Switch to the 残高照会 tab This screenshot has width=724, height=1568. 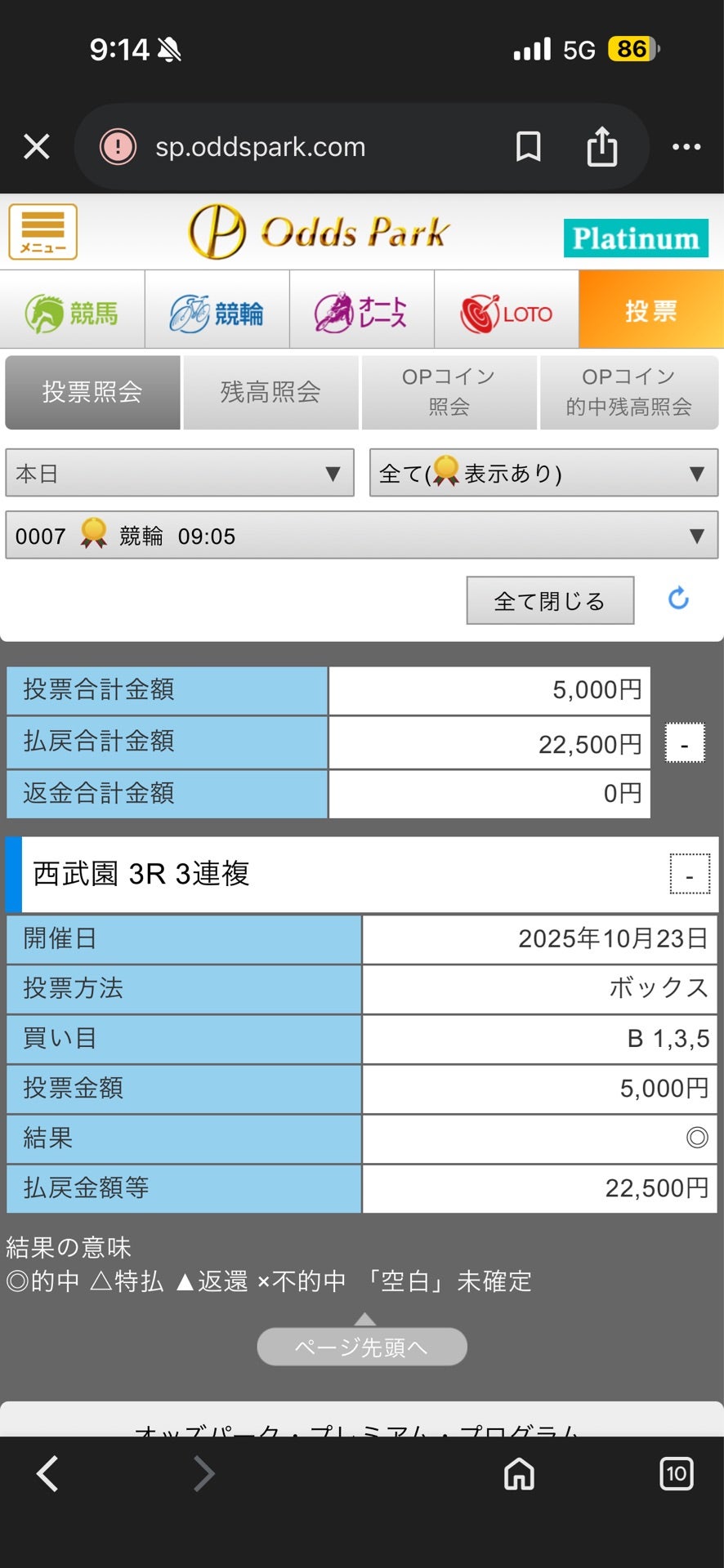click(270, 392)
